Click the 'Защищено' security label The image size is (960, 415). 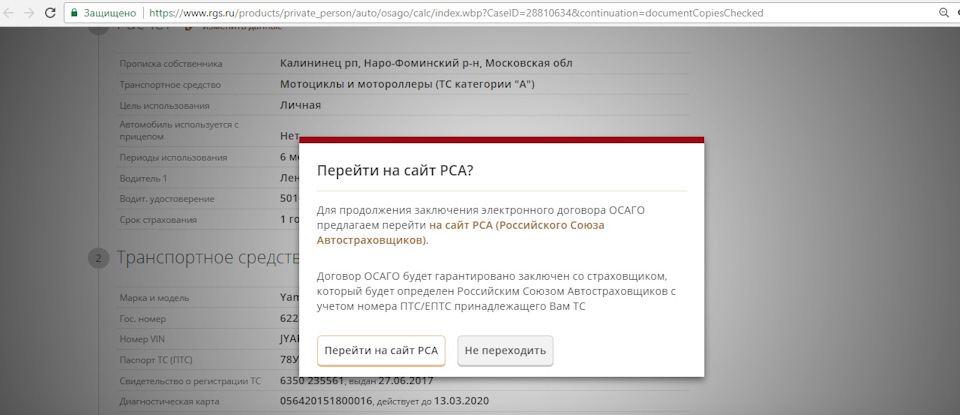pos(110,12)
